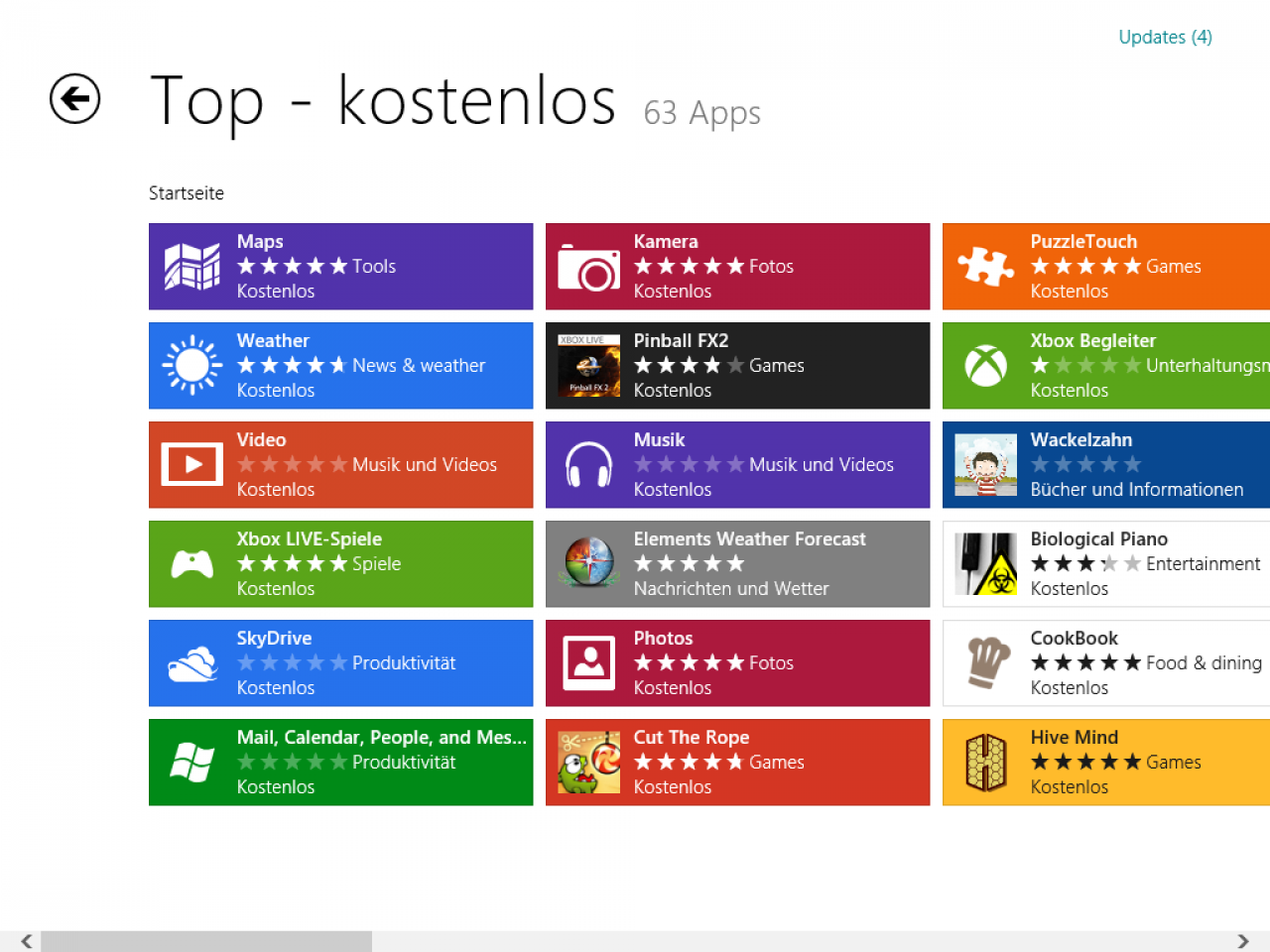Click the Kamera camera icon
This screenshot has width=1270, height=952.
pos(589,267)
